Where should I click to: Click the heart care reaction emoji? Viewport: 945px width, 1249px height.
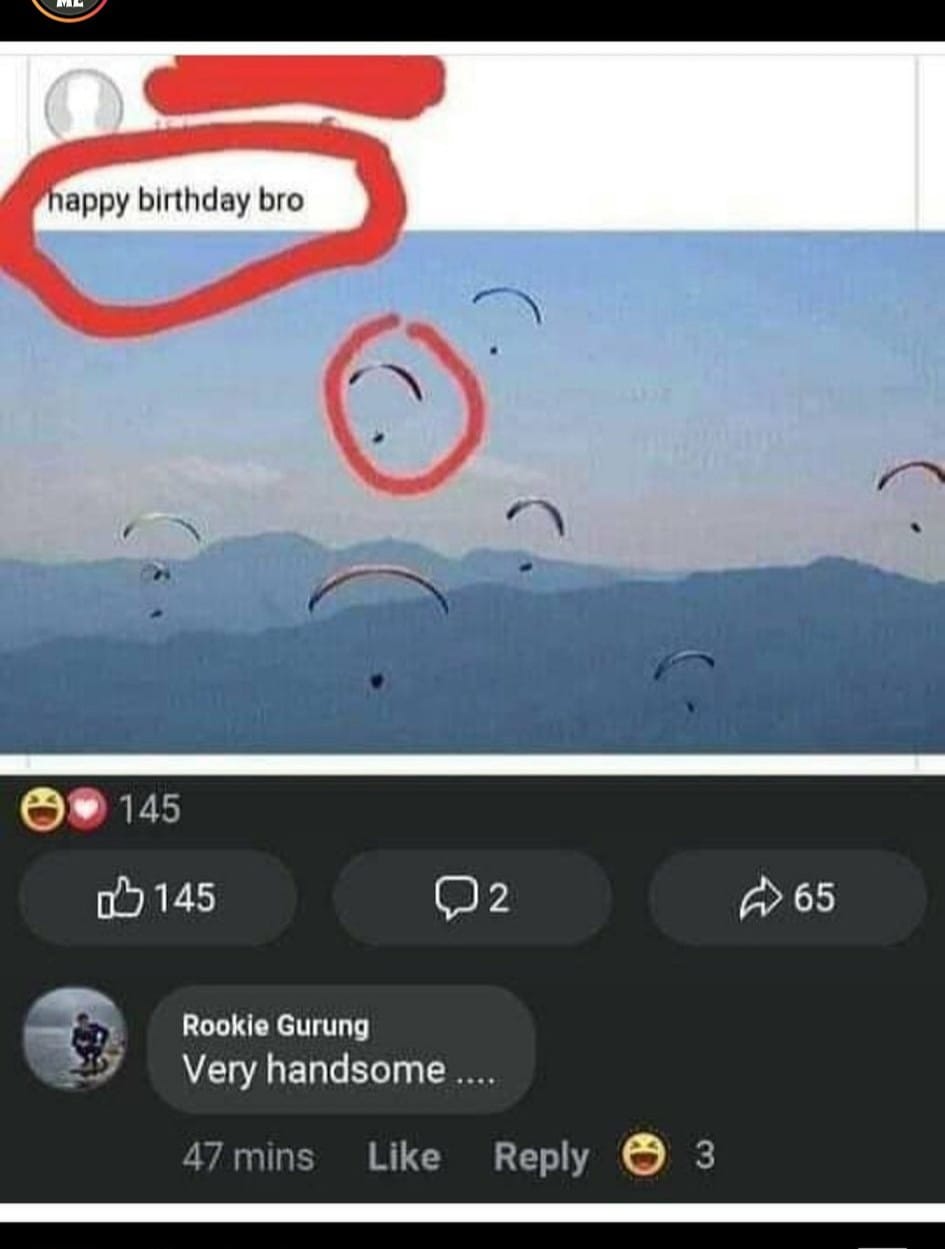pyautogui.click(x=88, y=809)
